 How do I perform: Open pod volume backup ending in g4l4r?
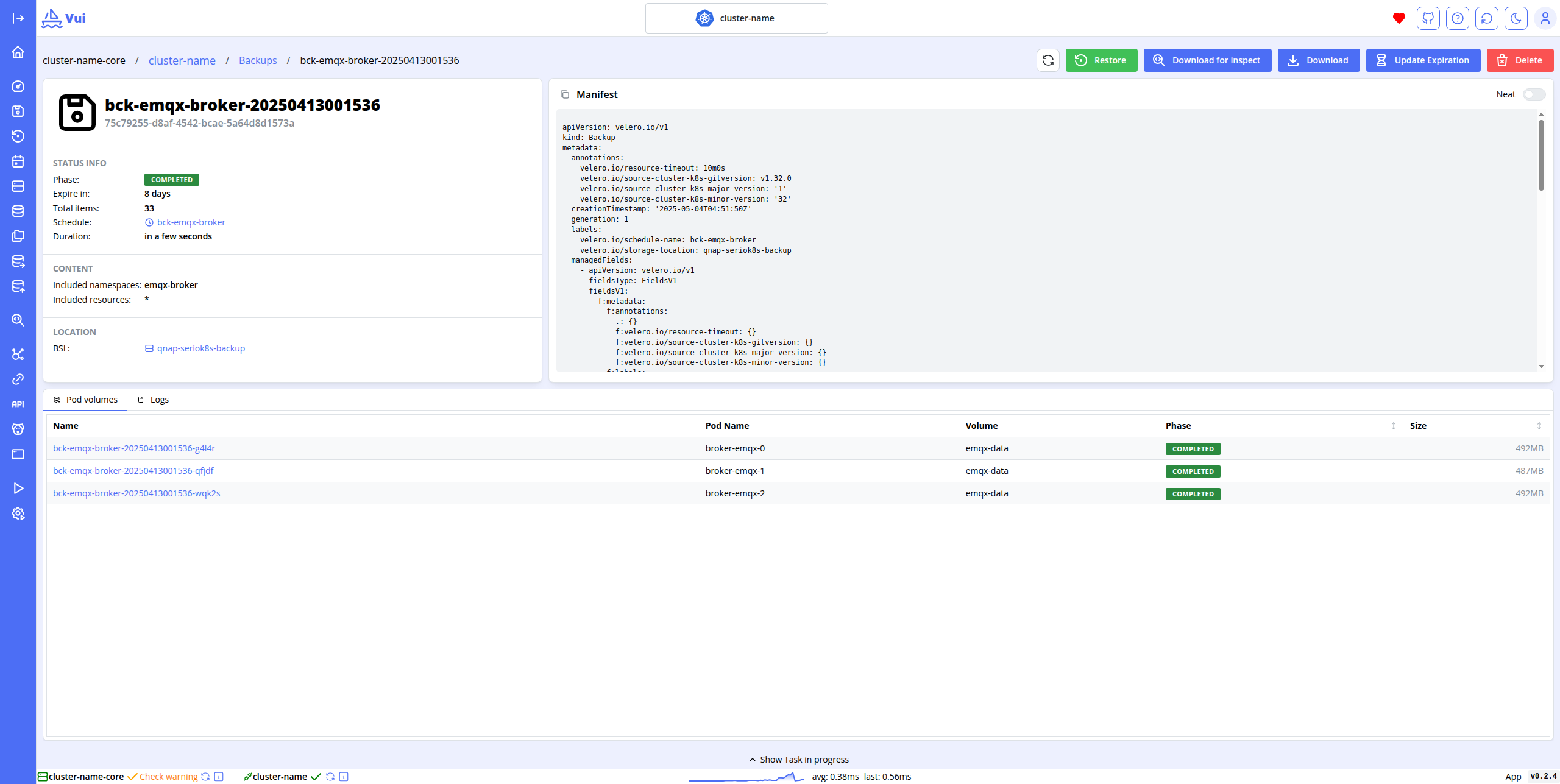134,448
